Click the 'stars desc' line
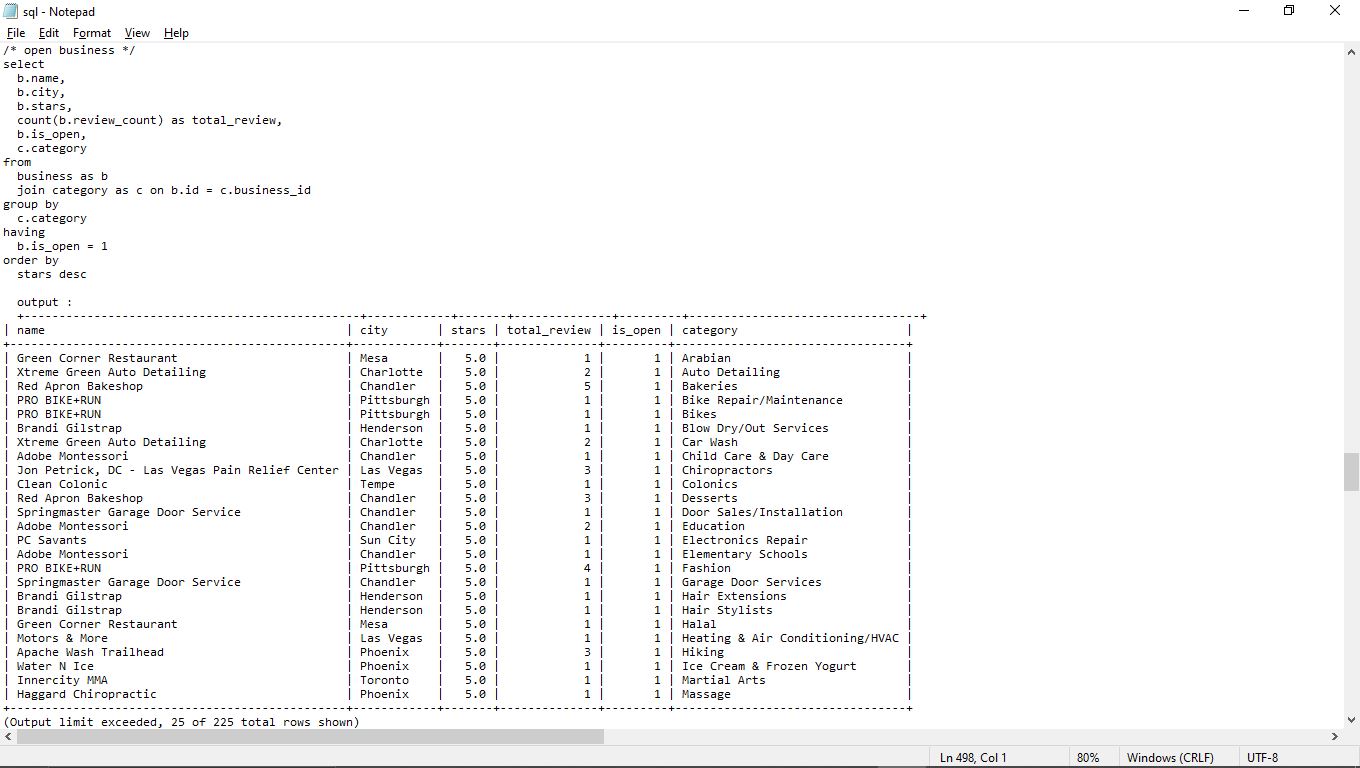This screenshot has height=768, width=1360. [x=52, y=274]
